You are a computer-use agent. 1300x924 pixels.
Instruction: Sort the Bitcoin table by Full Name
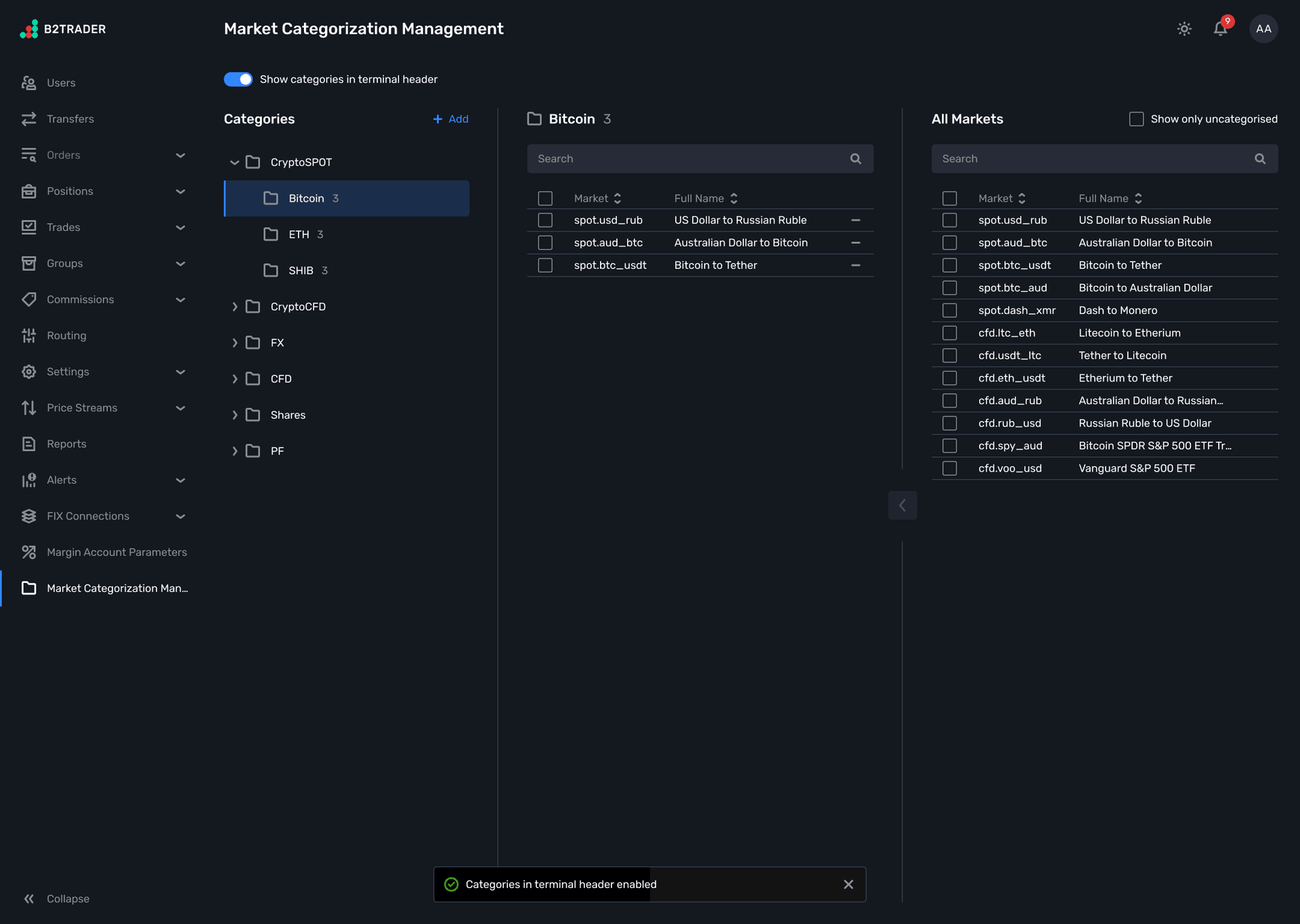(734, 198)
